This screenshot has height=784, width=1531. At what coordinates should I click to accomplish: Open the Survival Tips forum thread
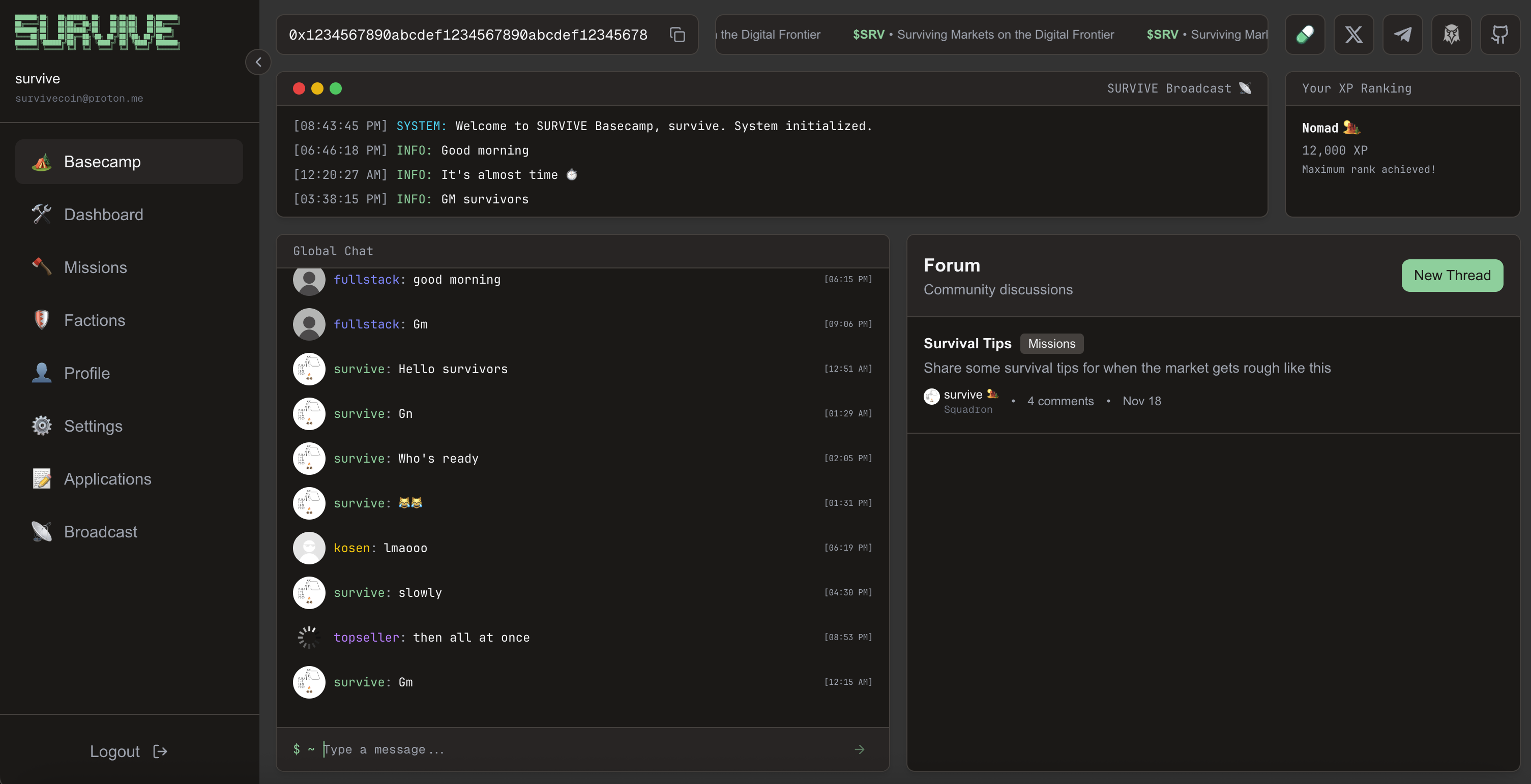(967, 343)
